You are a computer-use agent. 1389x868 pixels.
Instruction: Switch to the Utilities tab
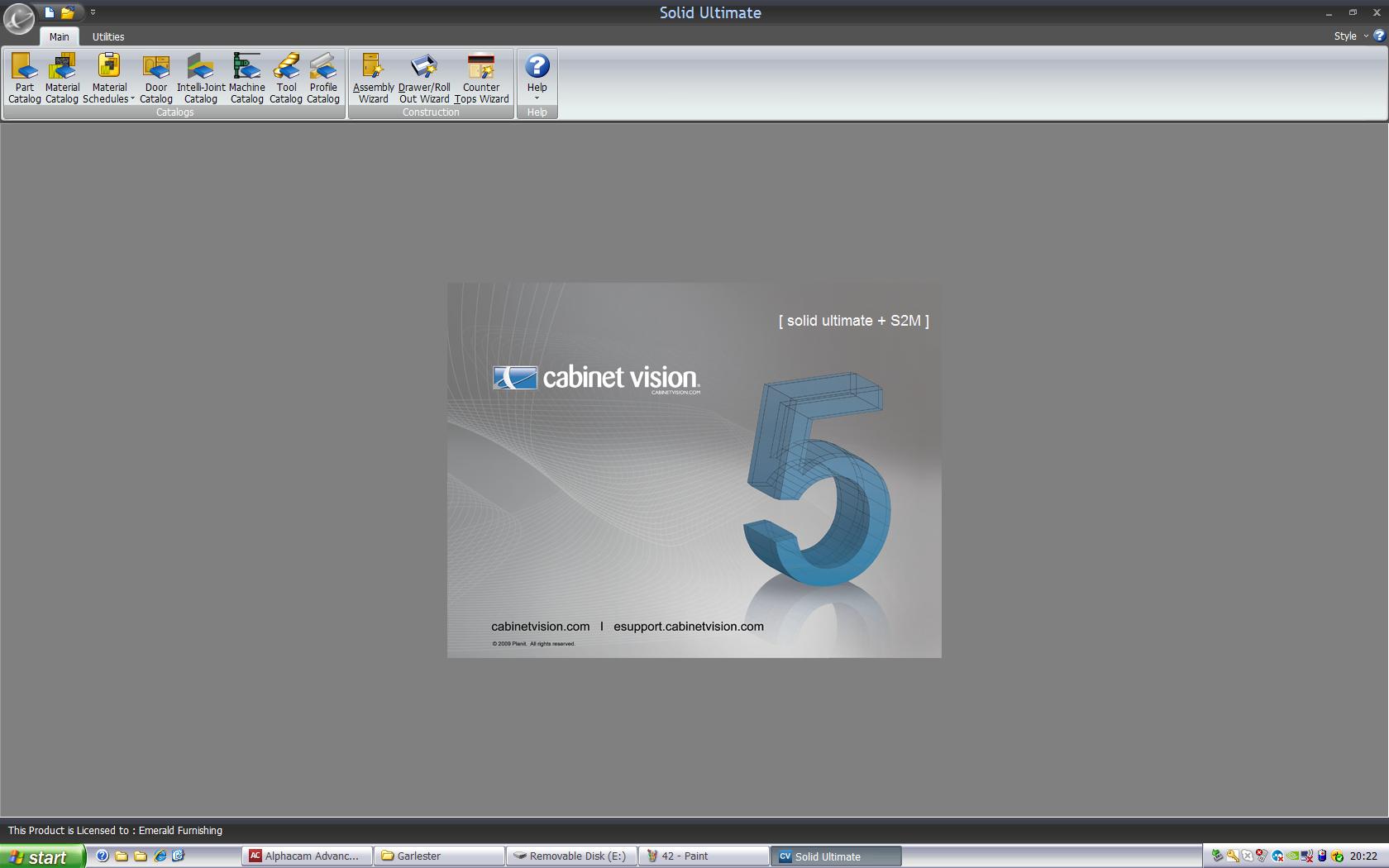pyautogui.click(x=108, y=36)
